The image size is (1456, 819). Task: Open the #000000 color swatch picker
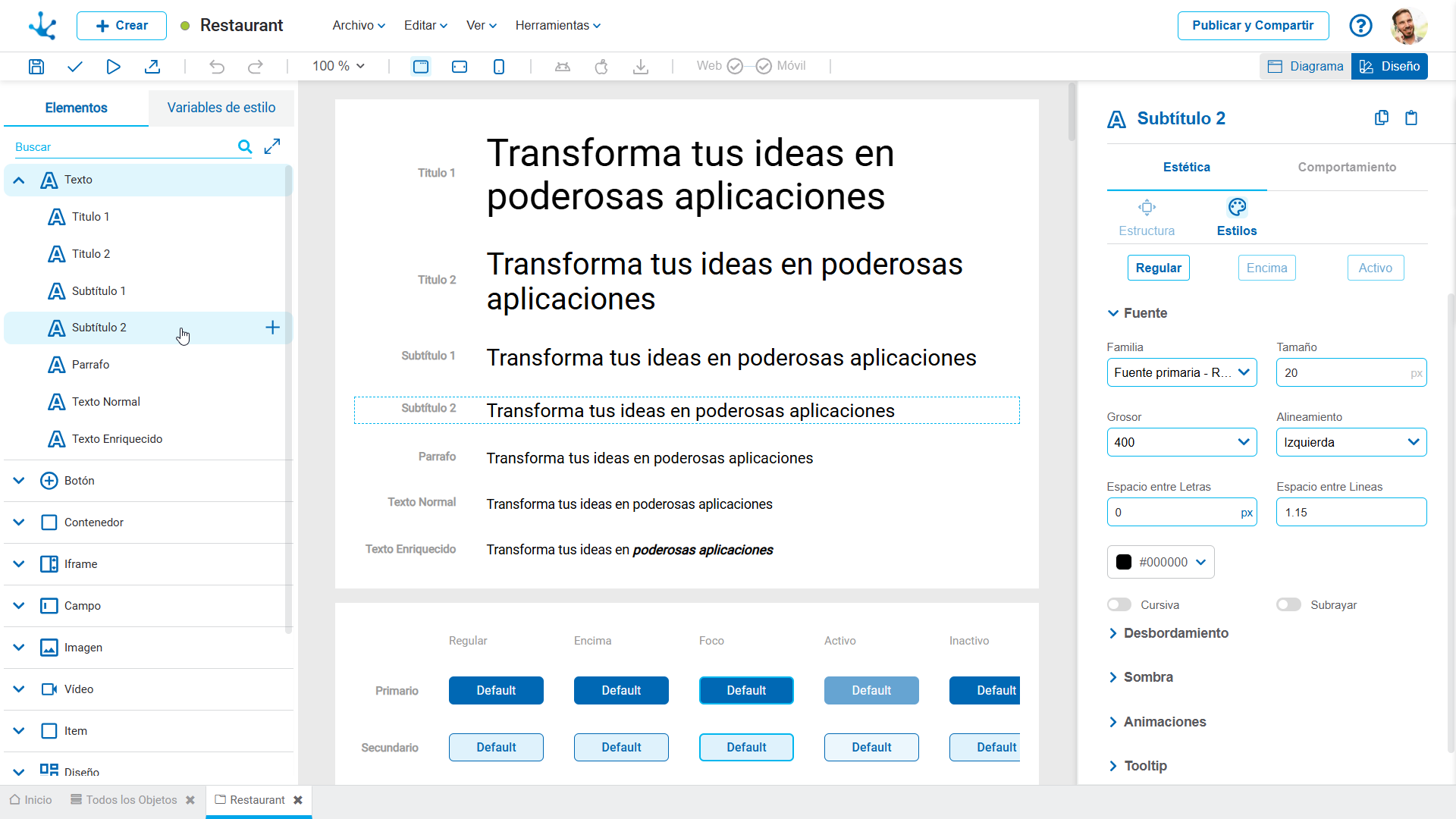coord(1160,562)
